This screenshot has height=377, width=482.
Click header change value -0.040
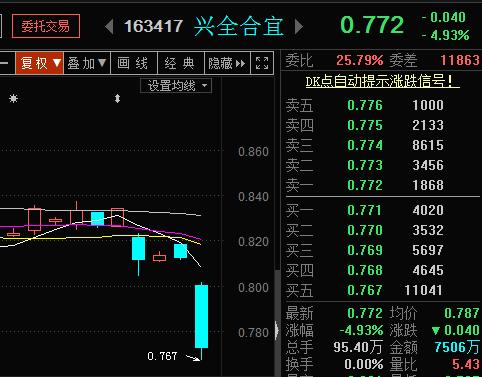(444, 17)
